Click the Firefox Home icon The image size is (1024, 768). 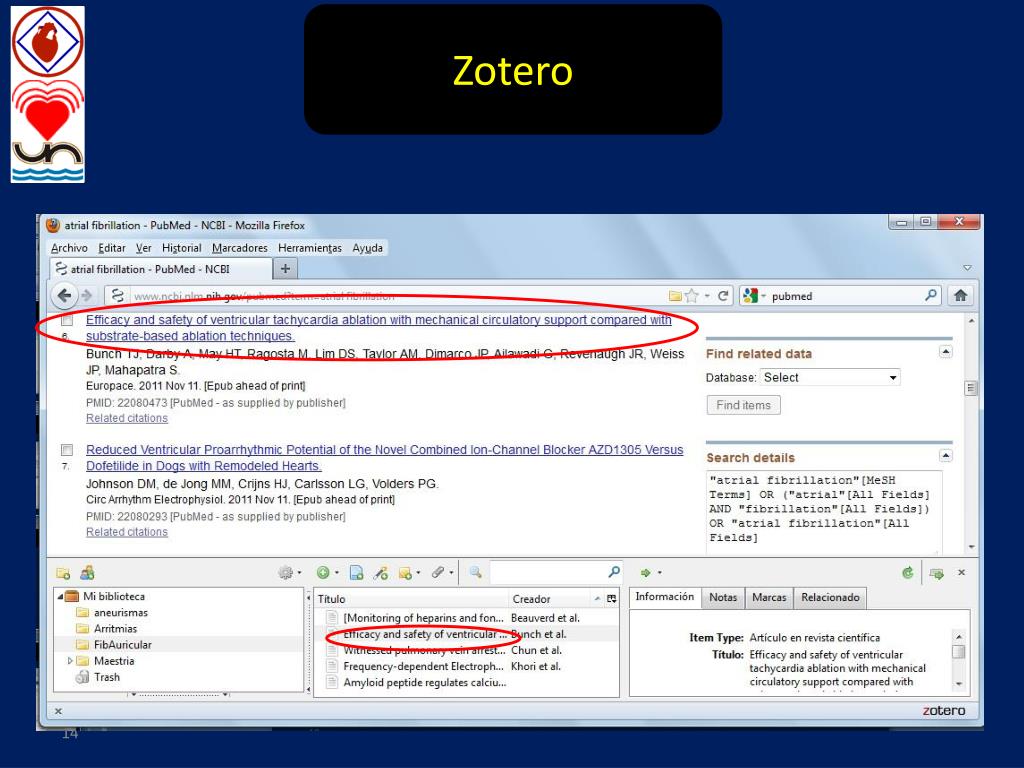[x=961, y=295]
